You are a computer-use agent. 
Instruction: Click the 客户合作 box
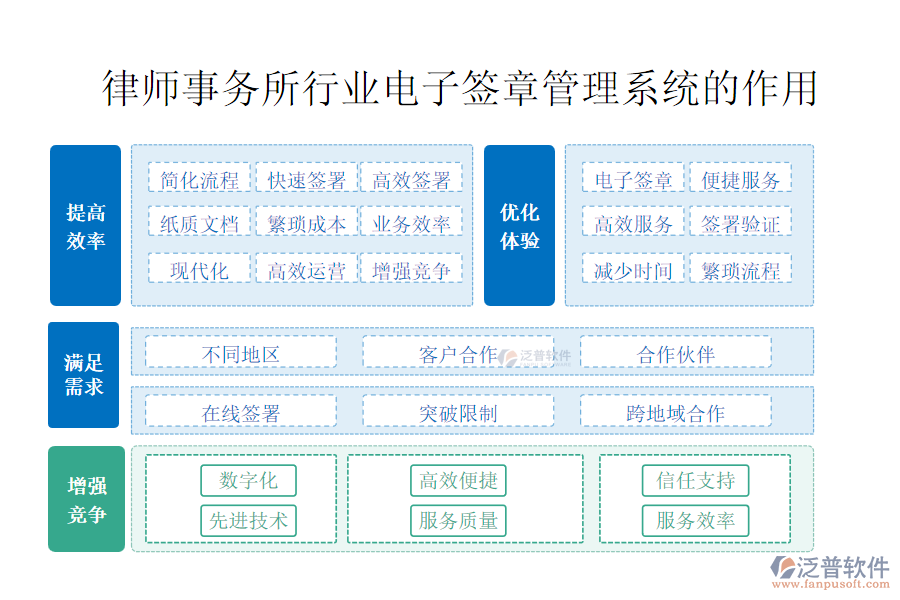coord(458,352)
